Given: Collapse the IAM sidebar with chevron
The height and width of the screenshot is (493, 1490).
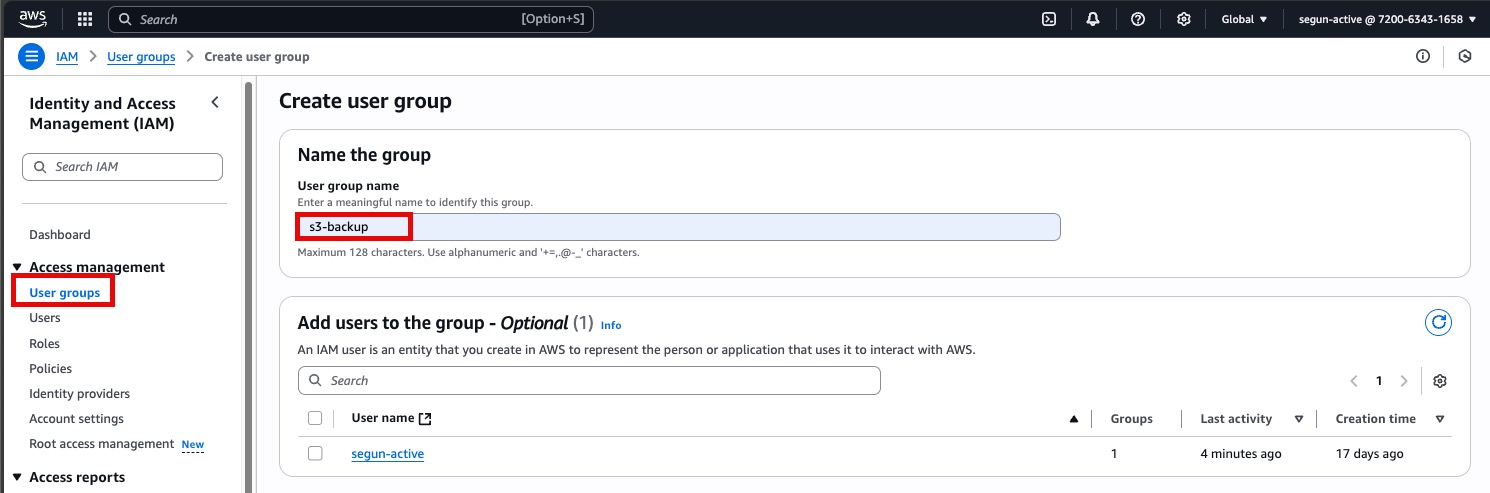Looking at the screenshot, I should coord(215,102).
